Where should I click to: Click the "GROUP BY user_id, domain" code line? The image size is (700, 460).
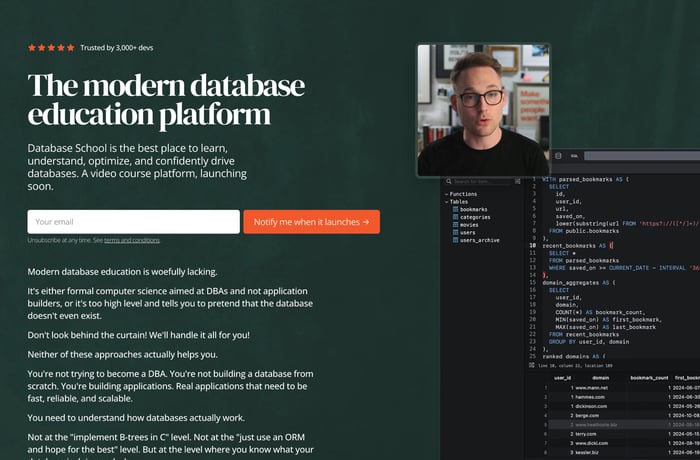[589, 342]
